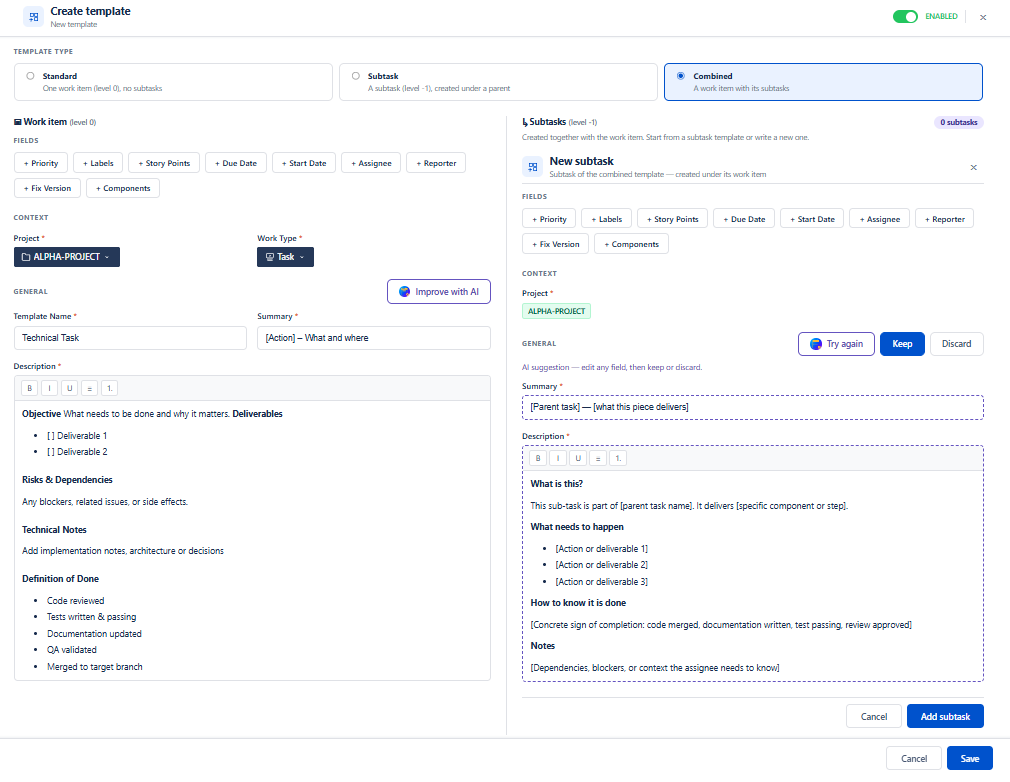Click Improve with AI button
The image size is (1010, 782).
pyautogui.click(x=439, y=292)
